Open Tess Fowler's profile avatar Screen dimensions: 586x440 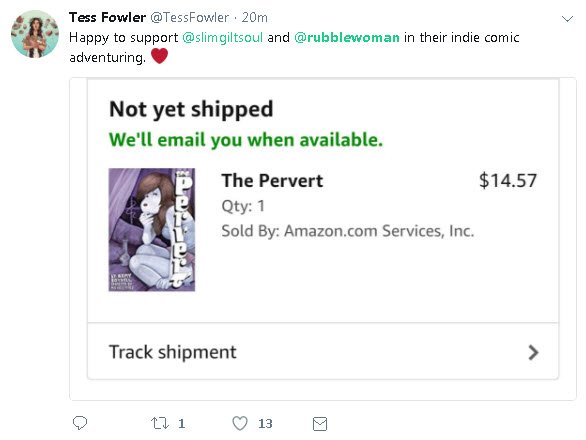[35, 34]
